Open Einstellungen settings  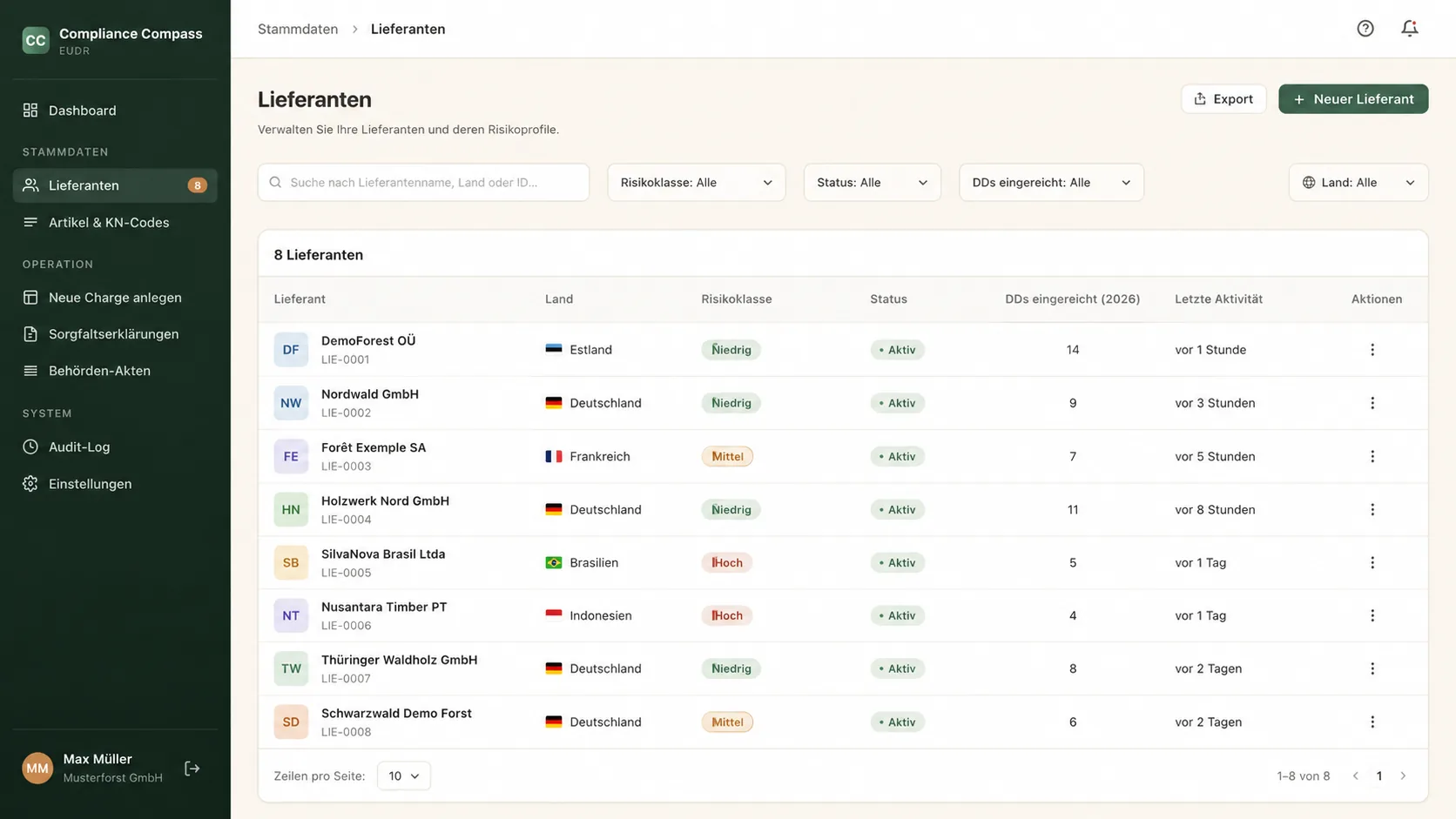(115, 484)
